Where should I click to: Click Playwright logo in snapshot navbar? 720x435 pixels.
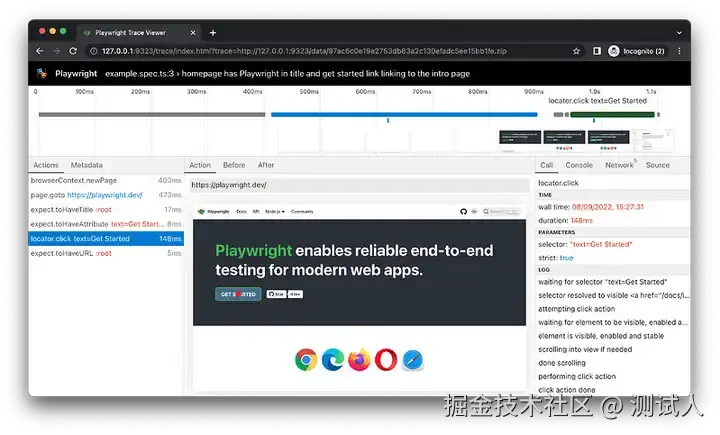coord(214,212)
